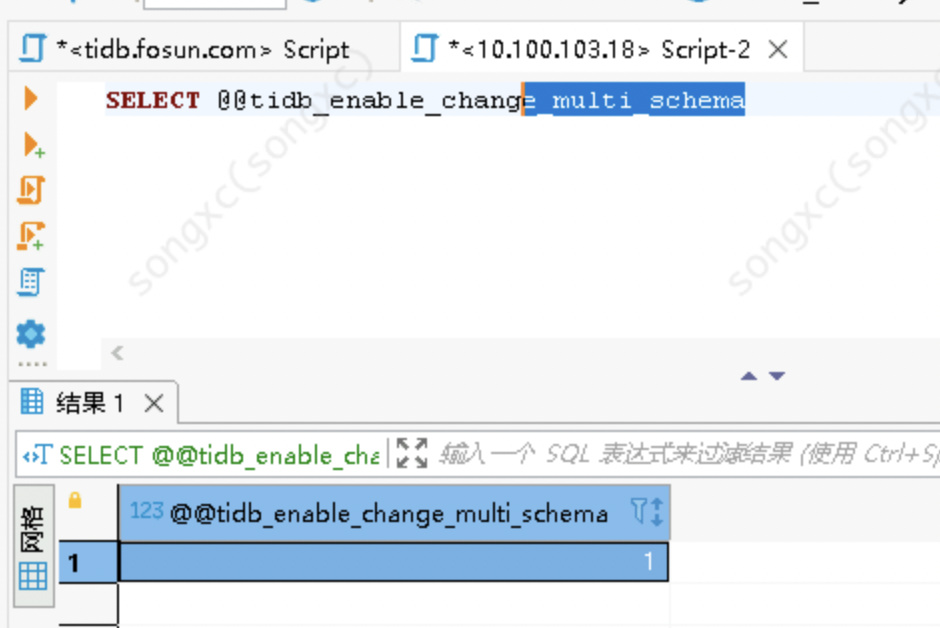Screen dimensions: 940x628
Task: Click the SELECT keyword in the editor
Action: point(153,100)
